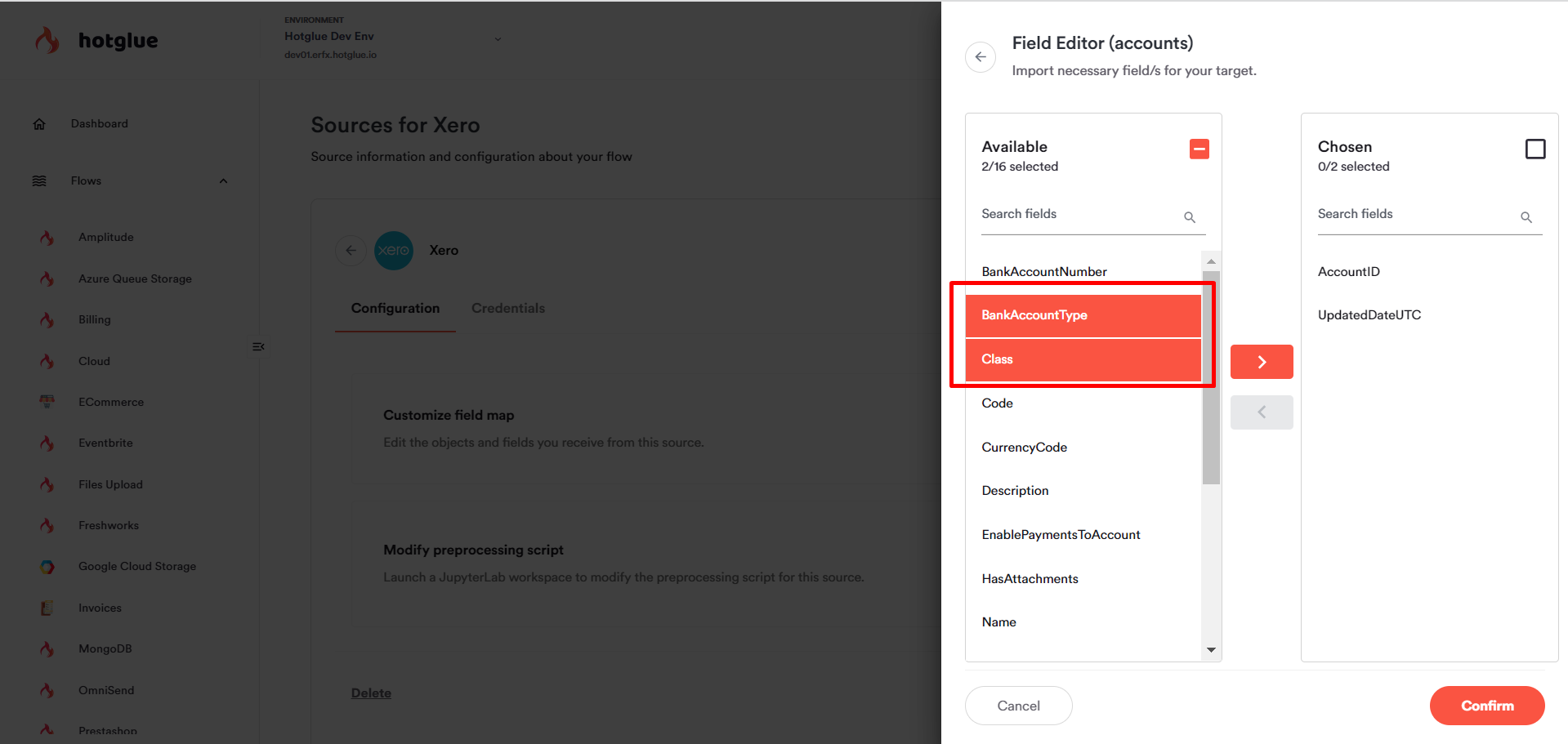Click the Cancel button
Viewport: 1568px width, 744px height.
[x=1018, y=706]
